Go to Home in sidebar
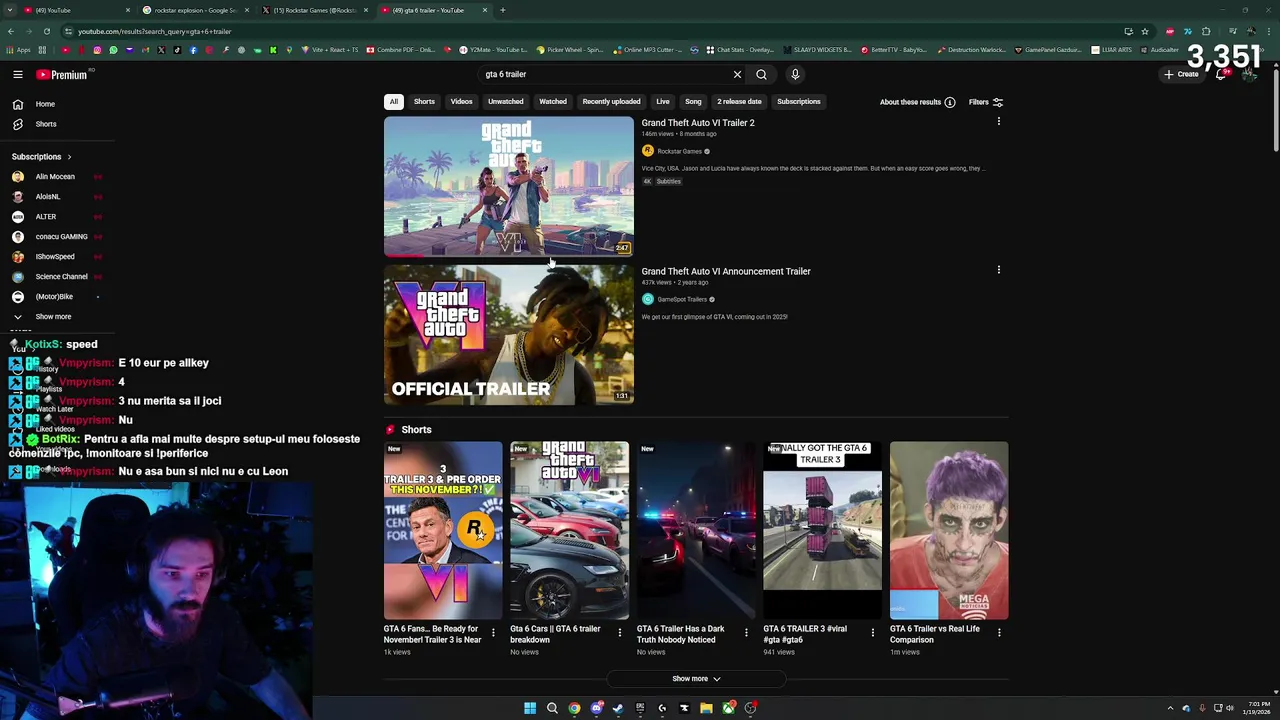 point(45,104)
